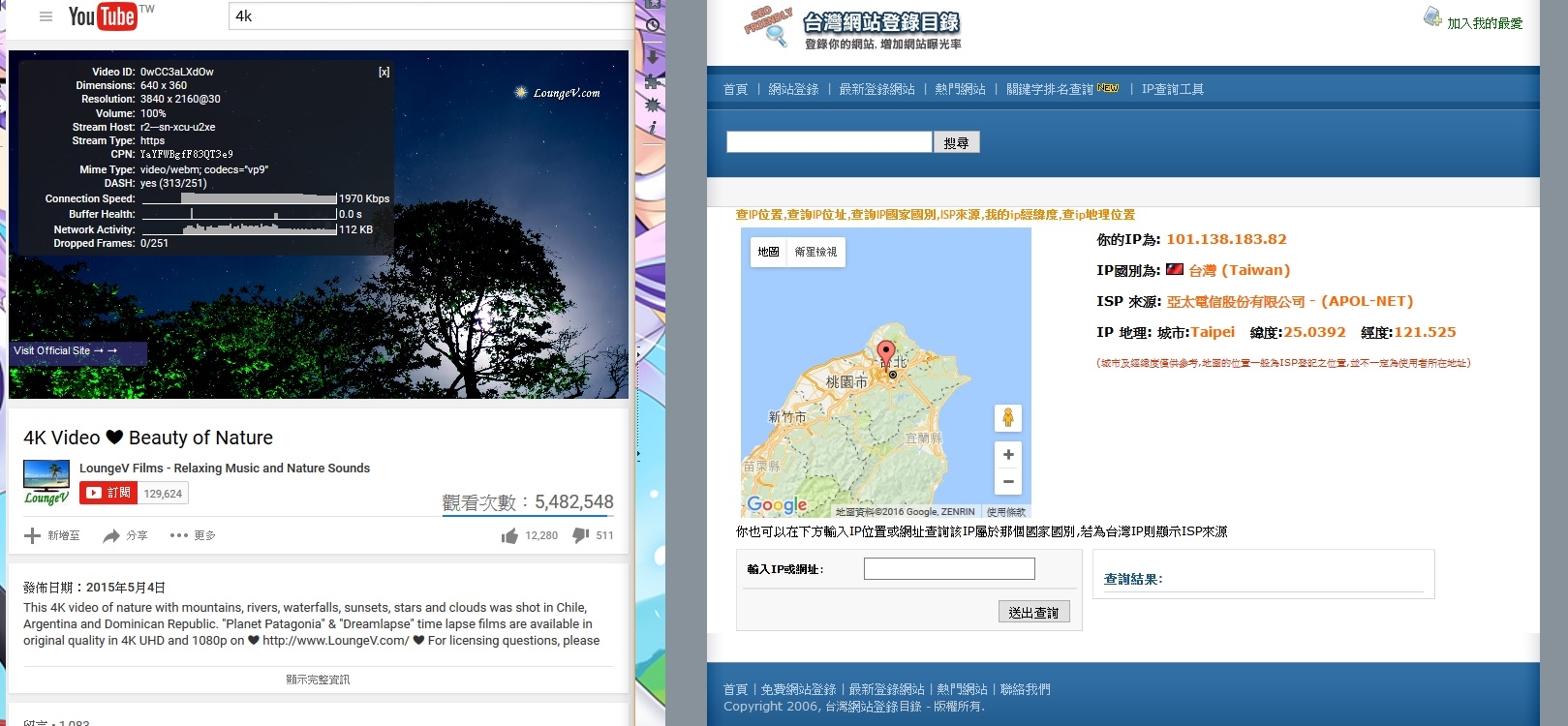Open the YouTube hamburger guide menu
This screenshot has height=726, width=1568.
[46, 16]
